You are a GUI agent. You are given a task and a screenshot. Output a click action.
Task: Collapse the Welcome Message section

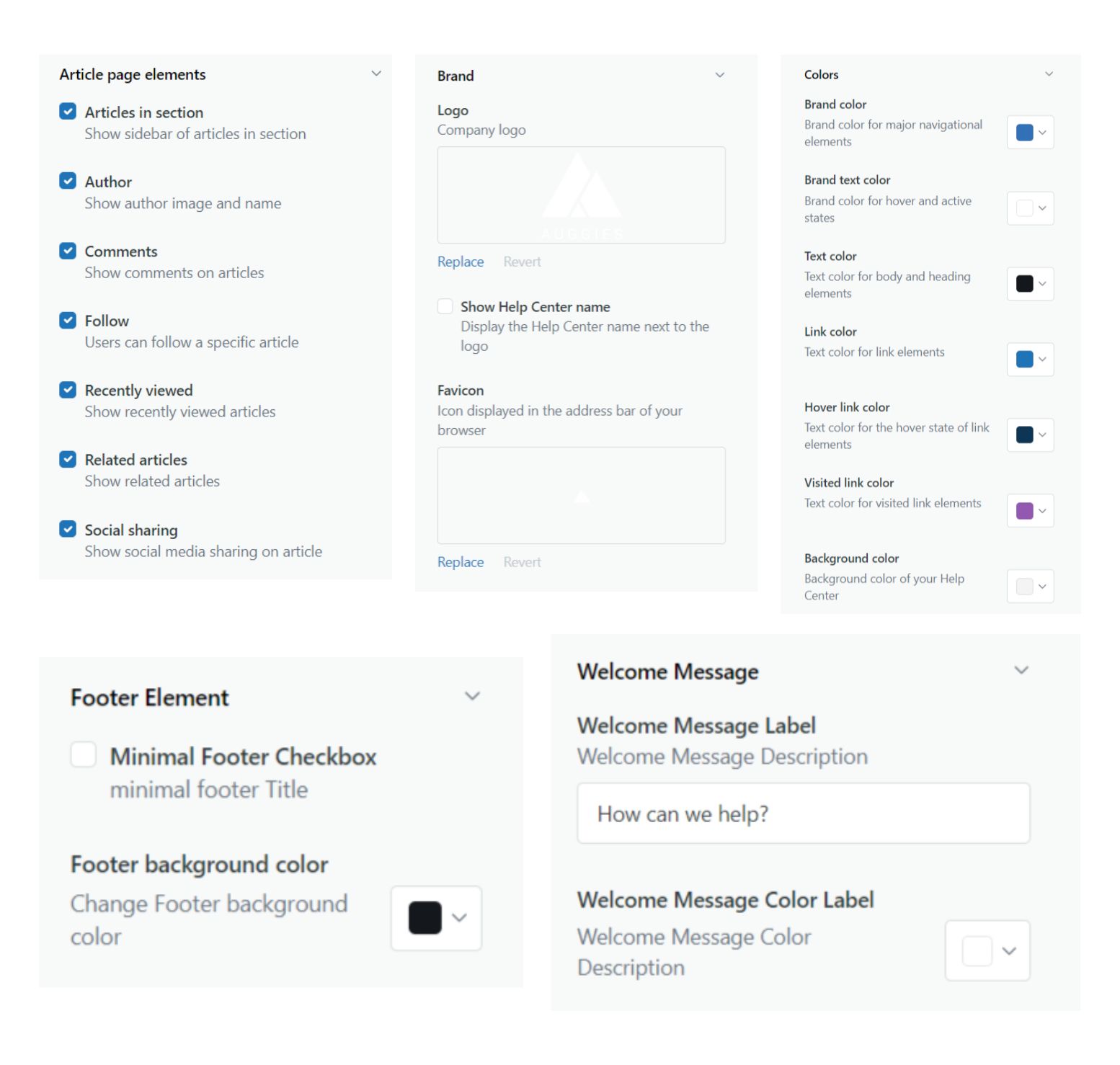point(1021,670)
